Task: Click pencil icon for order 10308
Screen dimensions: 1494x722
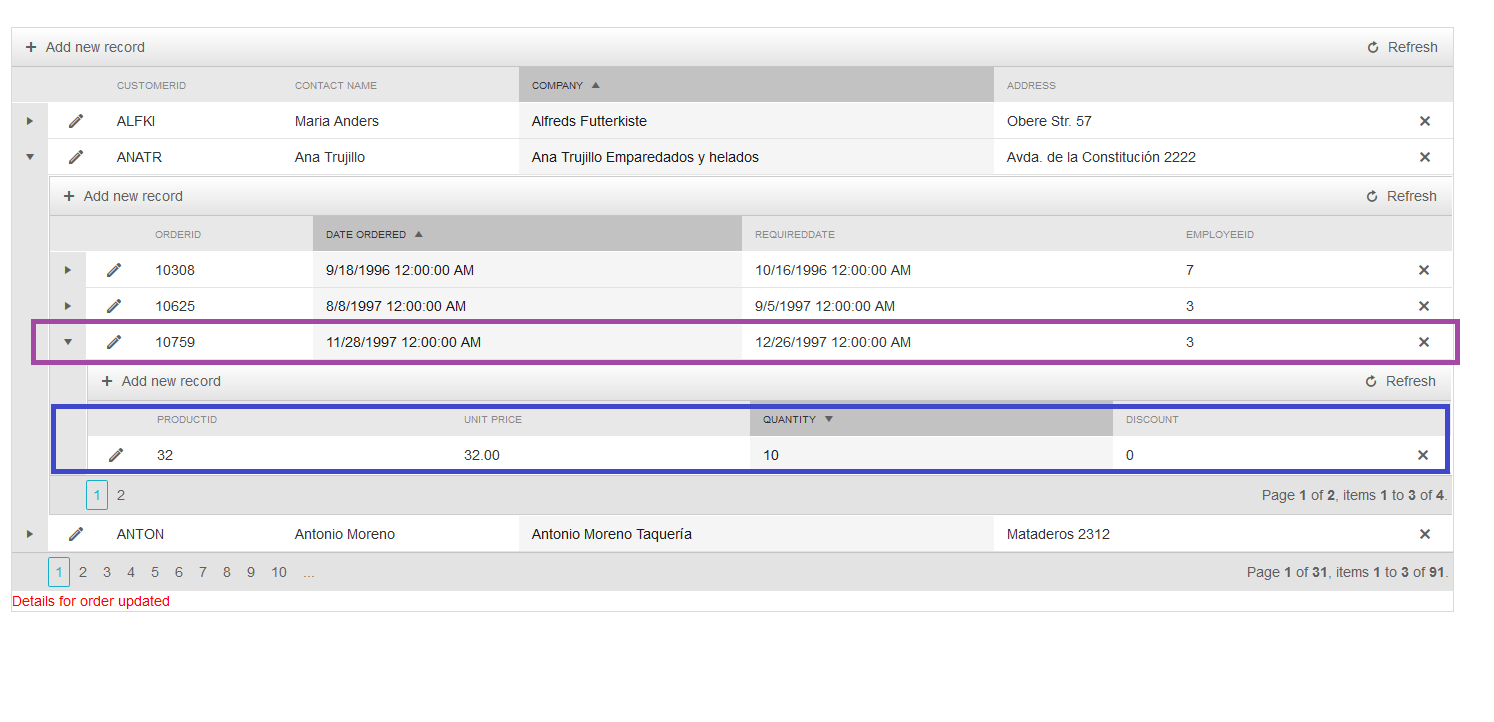Action: (x=114, y=270)
